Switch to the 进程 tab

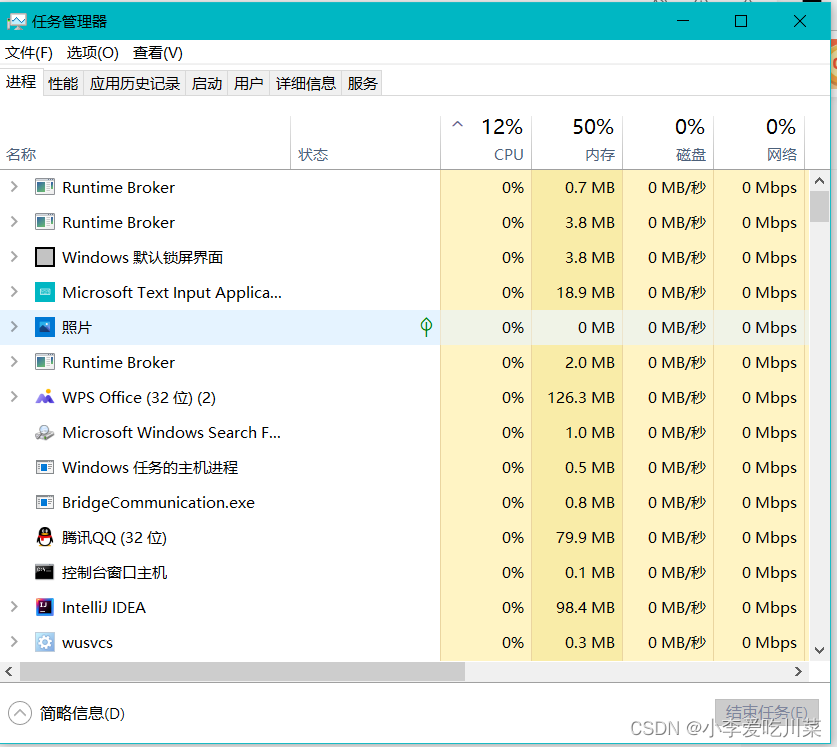pos(21,82)
